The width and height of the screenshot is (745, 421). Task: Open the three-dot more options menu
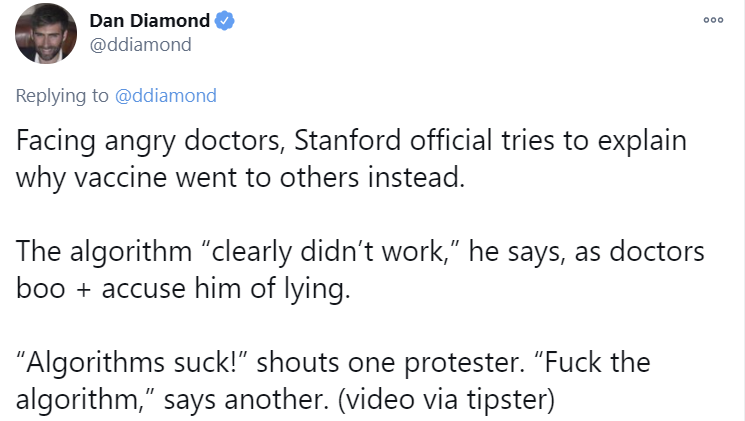coord(713,20)
